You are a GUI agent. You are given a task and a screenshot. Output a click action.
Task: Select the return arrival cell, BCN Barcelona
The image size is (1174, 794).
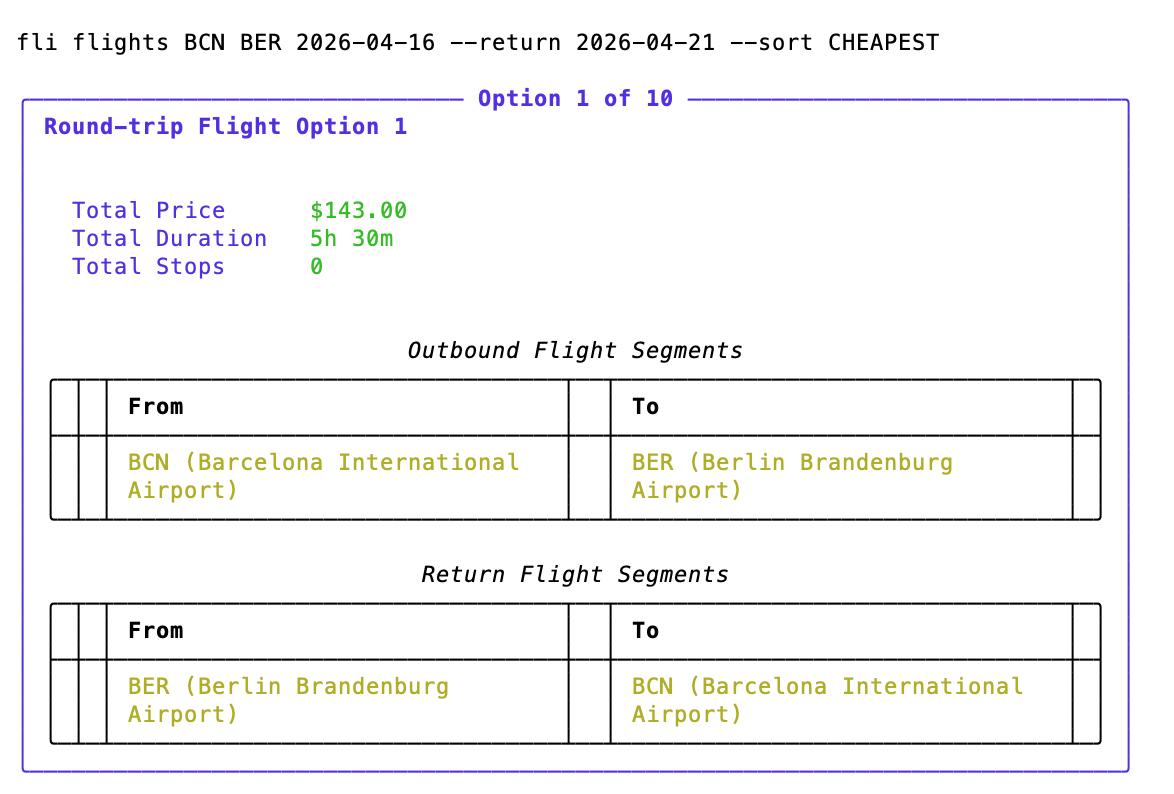(x=827, y=700)
